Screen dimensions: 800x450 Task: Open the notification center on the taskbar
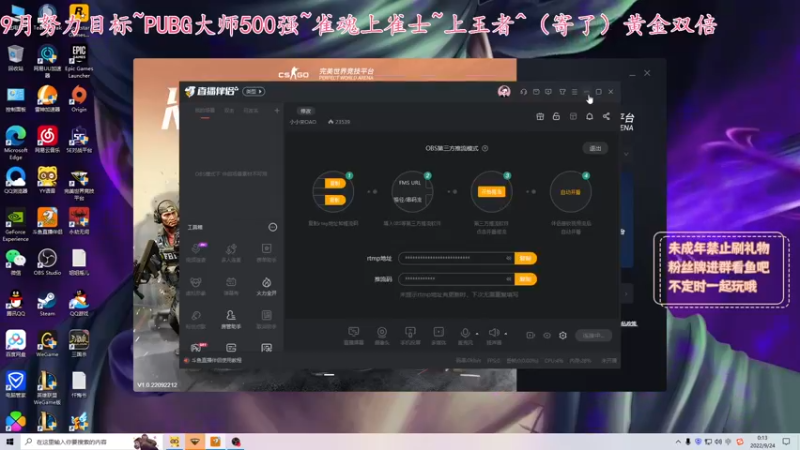pyautogui.click(x=787, y=442)
